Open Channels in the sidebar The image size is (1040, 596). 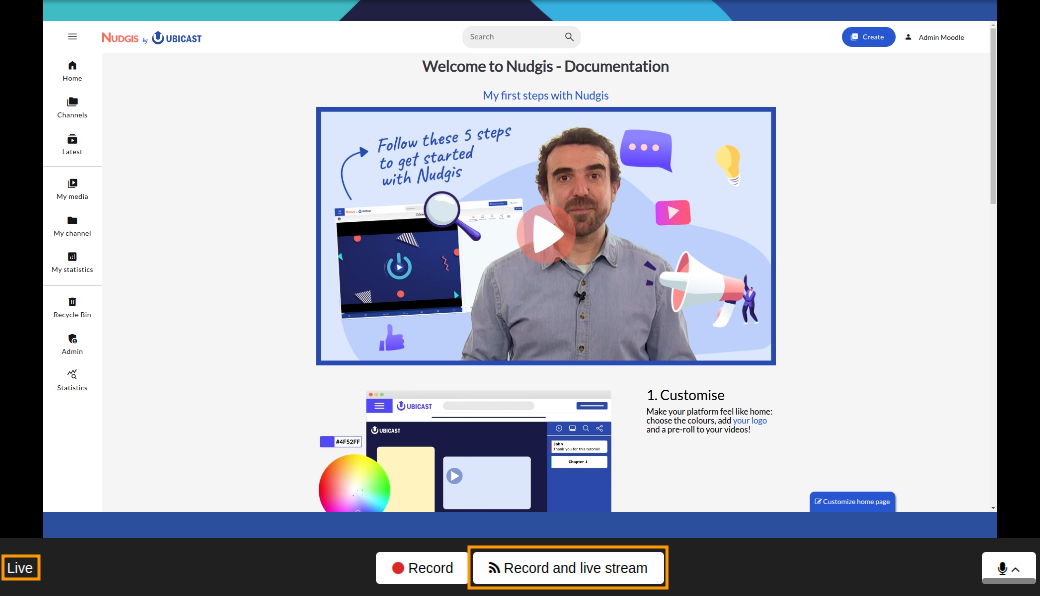72,107
